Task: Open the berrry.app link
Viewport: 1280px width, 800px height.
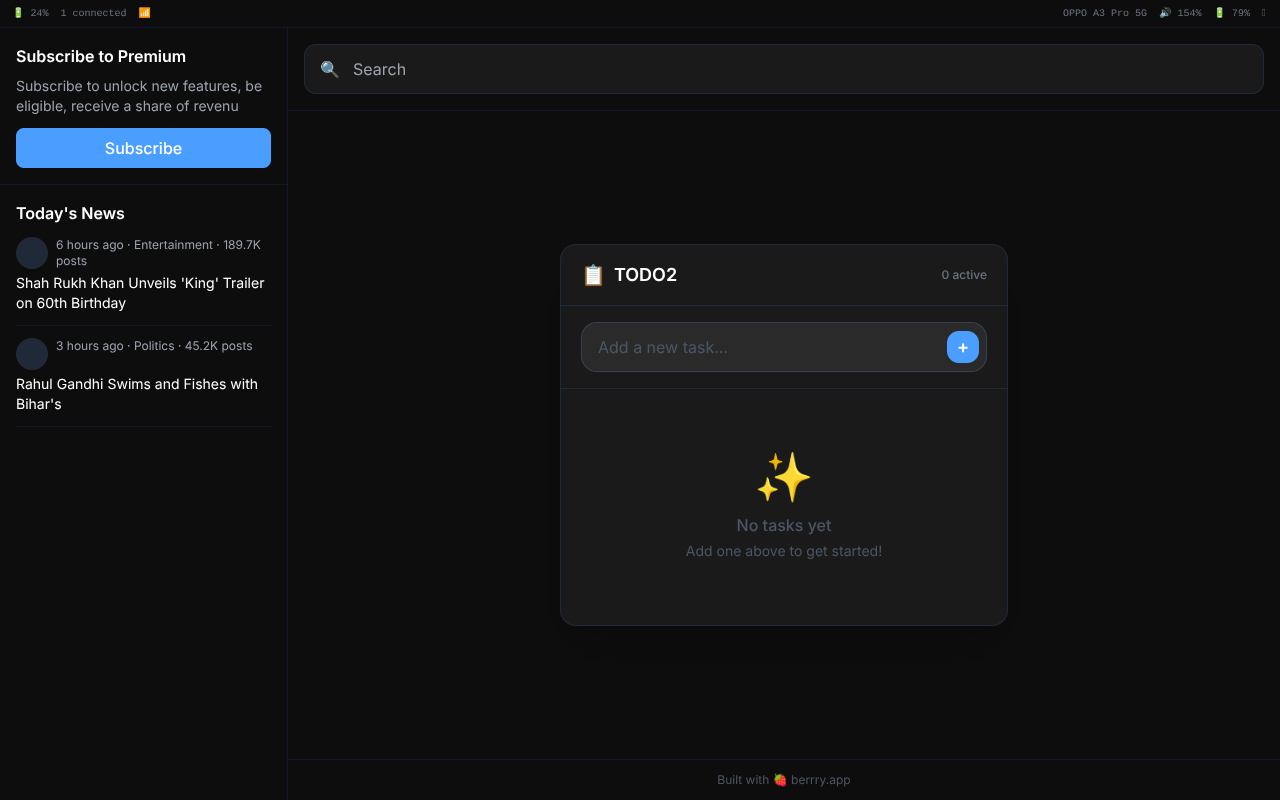Action: pyautogui.click(x=820, y=779)
